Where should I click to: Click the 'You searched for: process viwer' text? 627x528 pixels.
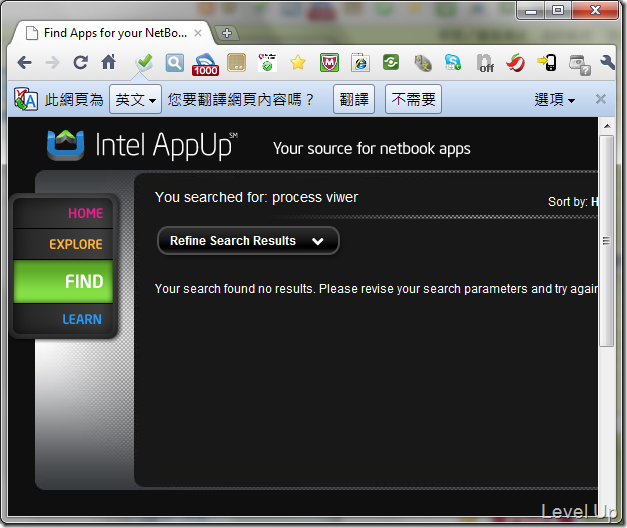256,197
